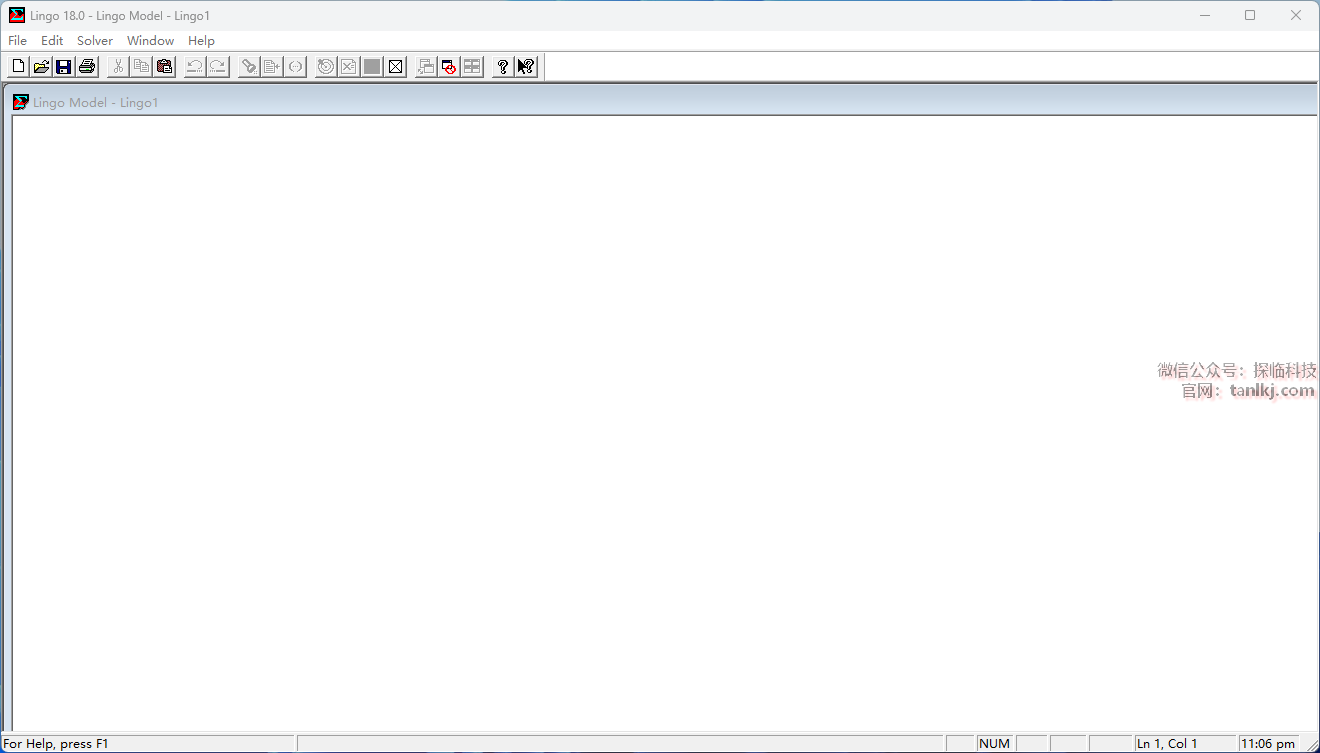Open the Help menu
The height and width of the screenshot is (753, 1320).
point(201,41)
